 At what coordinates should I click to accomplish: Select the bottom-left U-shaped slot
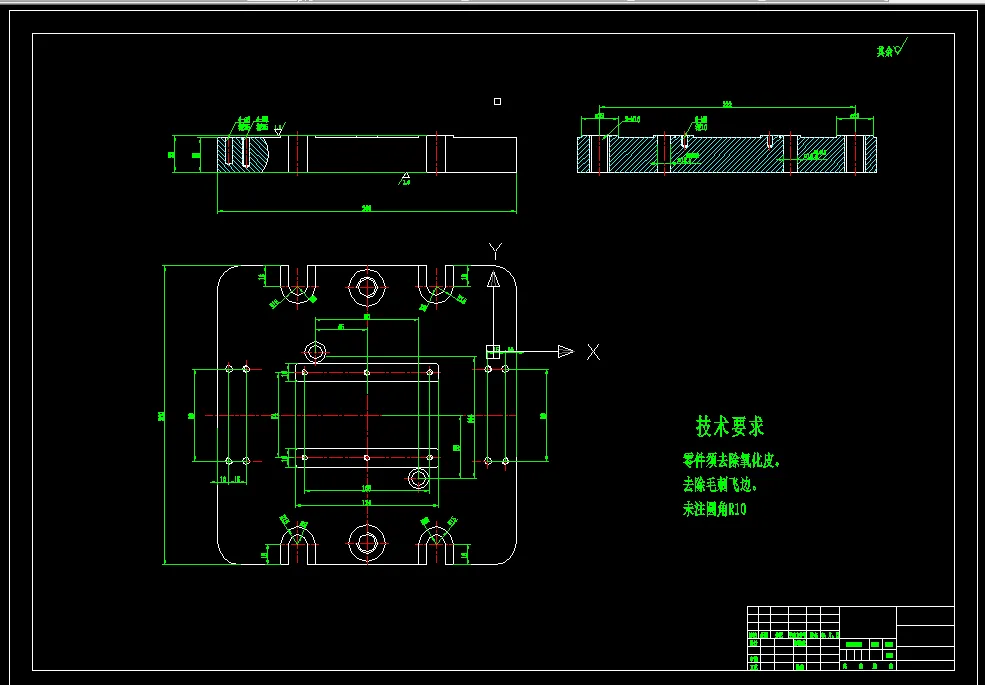click(298, 545)
